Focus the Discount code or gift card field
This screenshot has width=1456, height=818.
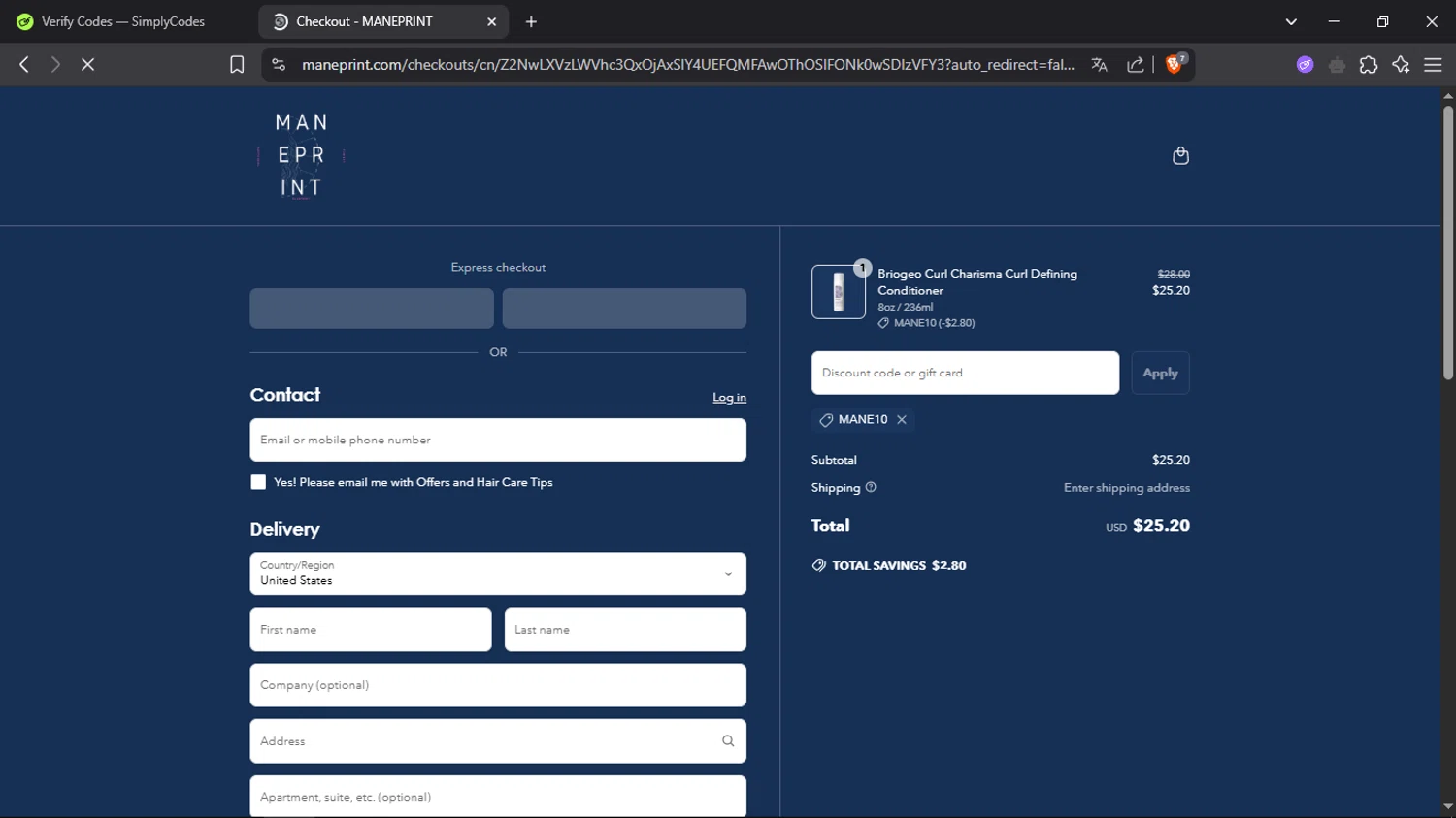(x=965, y=373)
